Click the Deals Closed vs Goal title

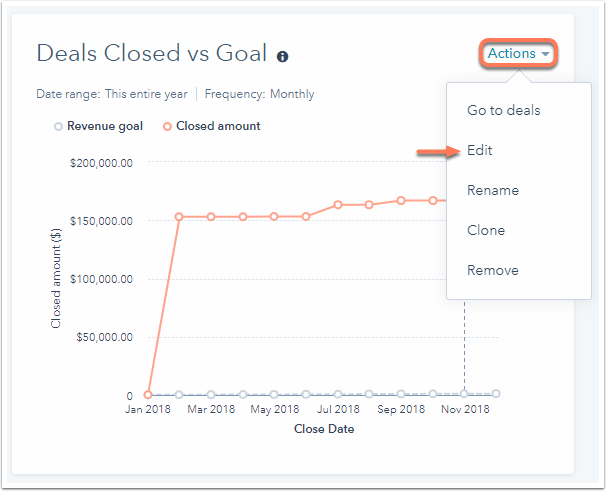click(x=152, y=54)
